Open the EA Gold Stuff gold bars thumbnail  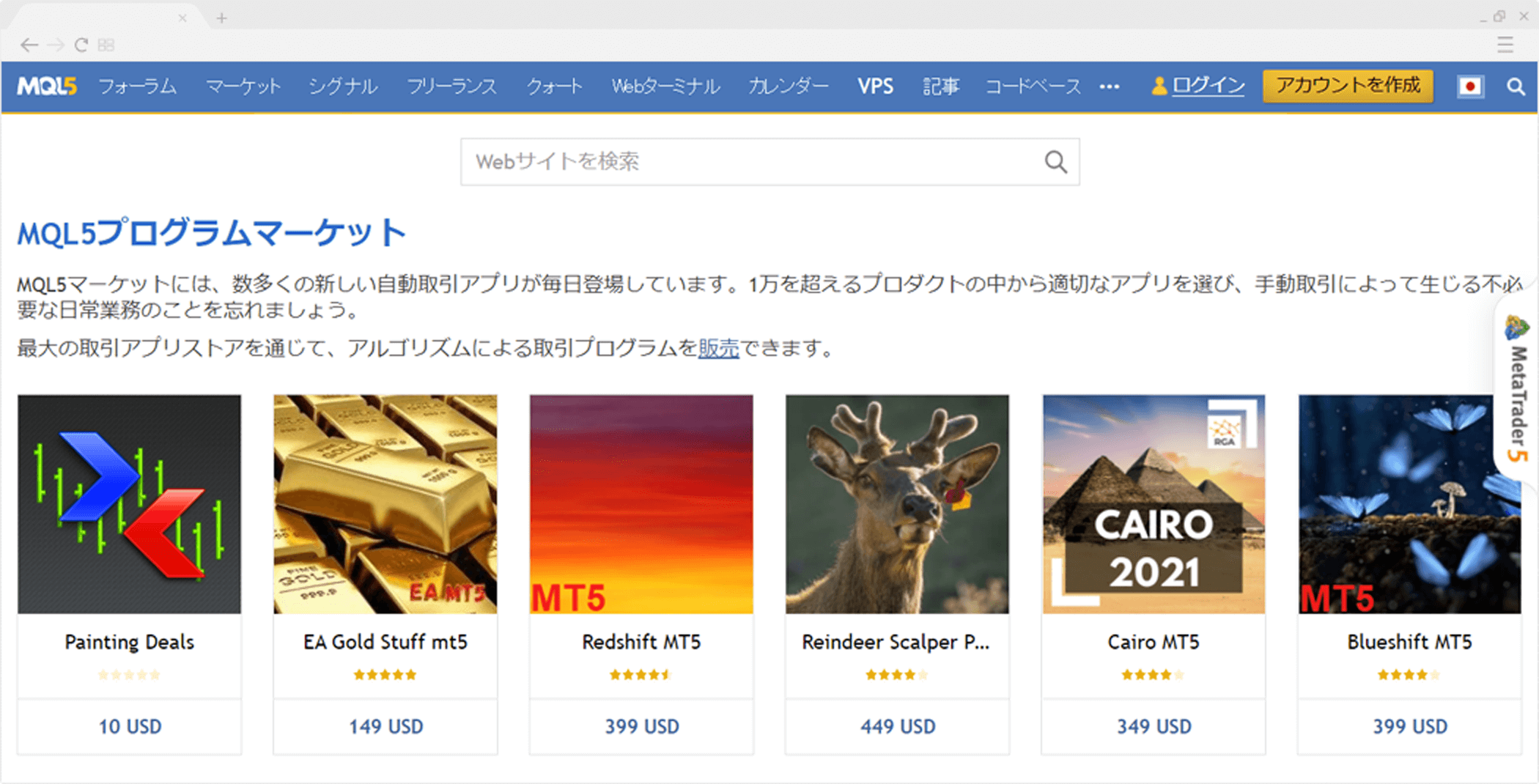pos(385,504)
